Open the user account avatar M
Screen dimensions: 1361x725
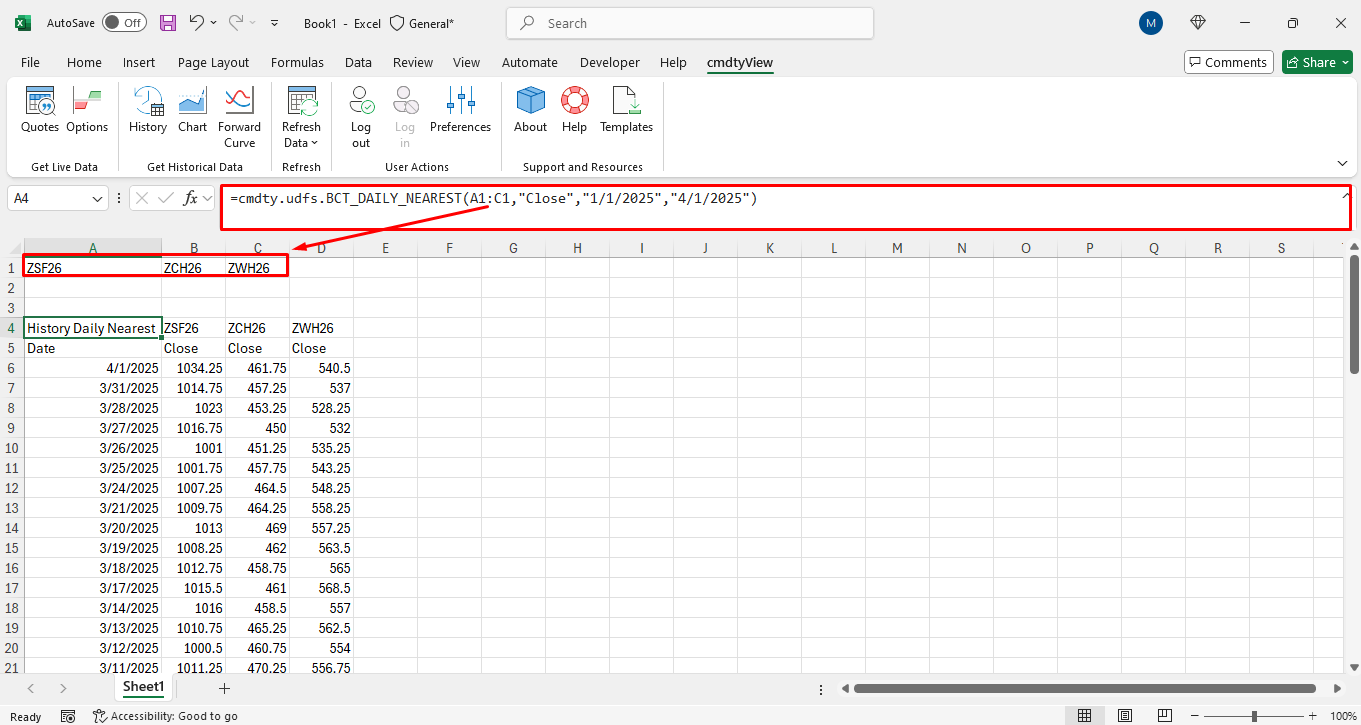pyautogui.click(x=1151, y=23)
